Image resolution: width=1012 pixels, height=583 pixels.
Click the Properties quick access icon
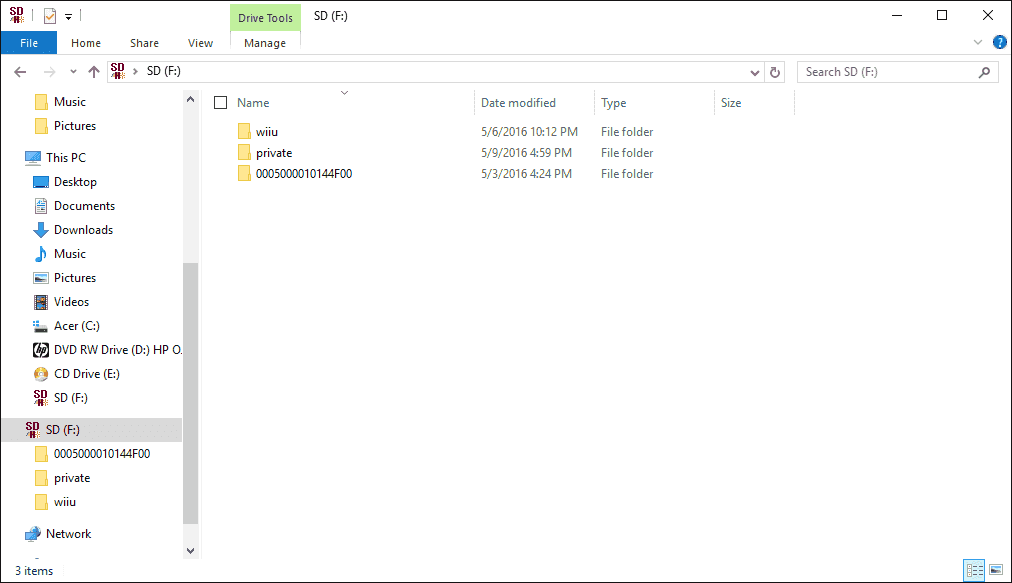click(x=50, y=16)
